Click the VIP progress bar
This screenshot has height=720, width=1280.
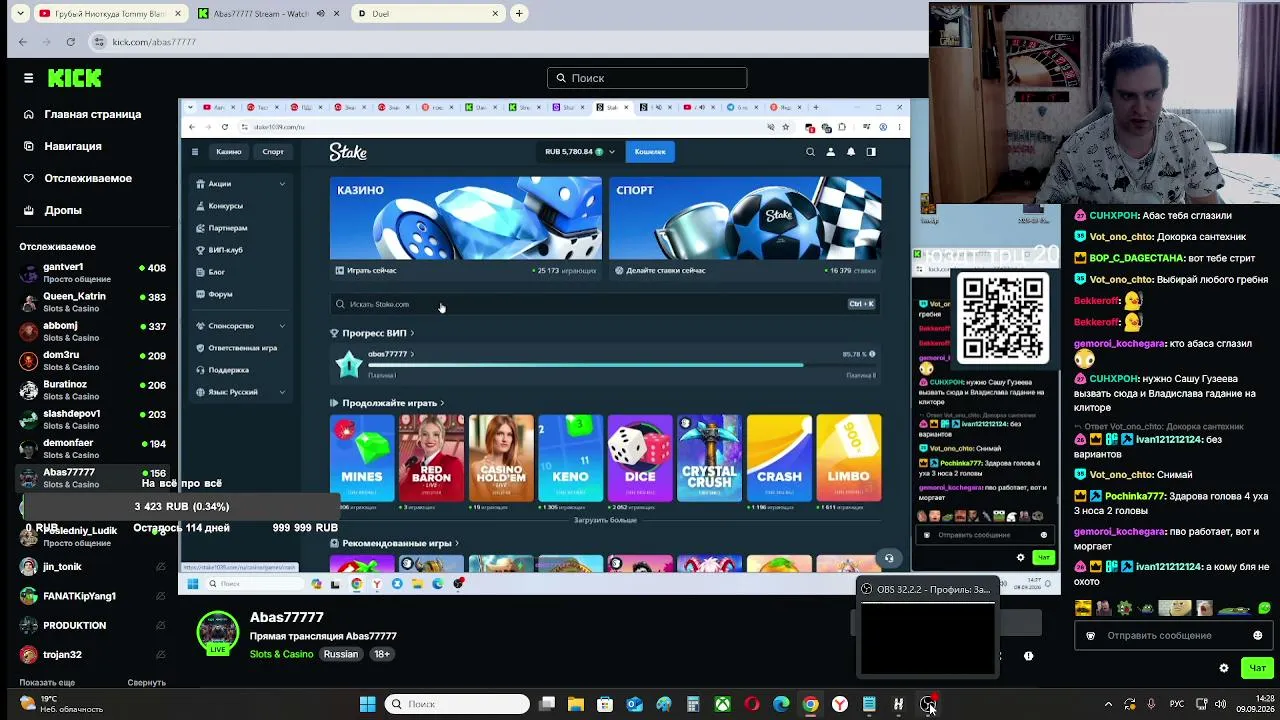[x=621, y=365]
